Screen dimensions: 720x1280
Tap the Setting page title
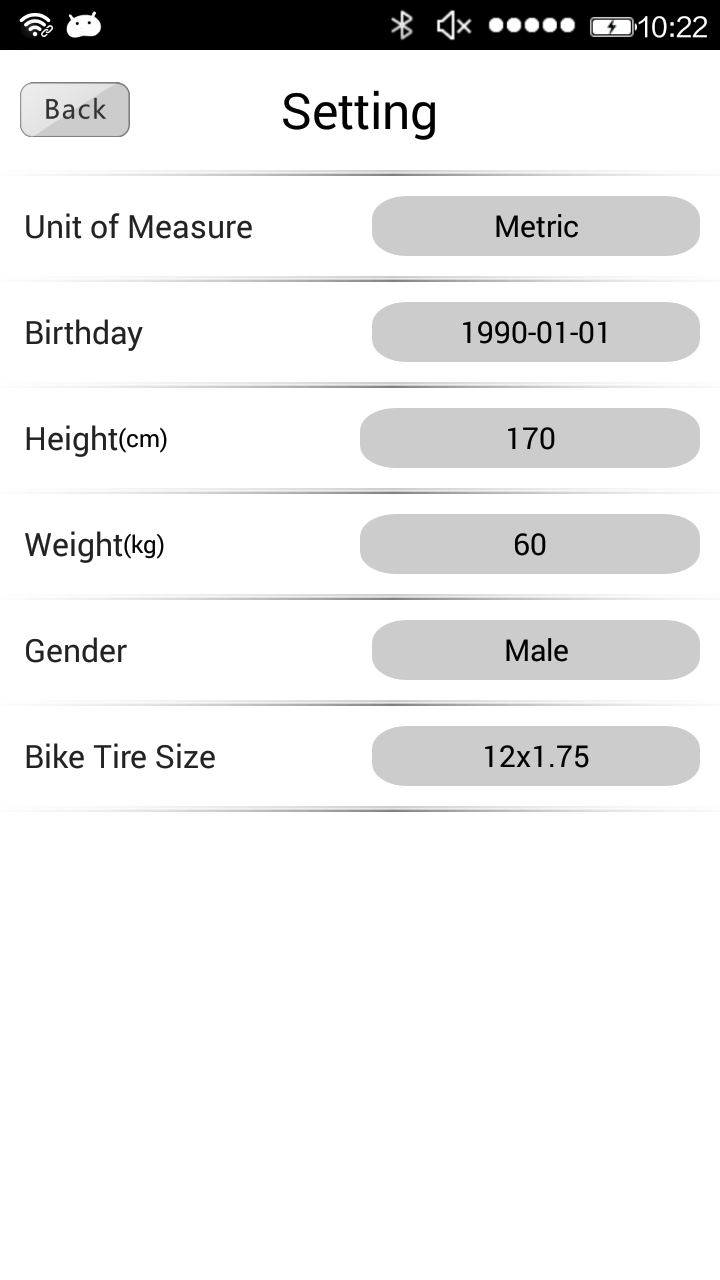point(359,111)
